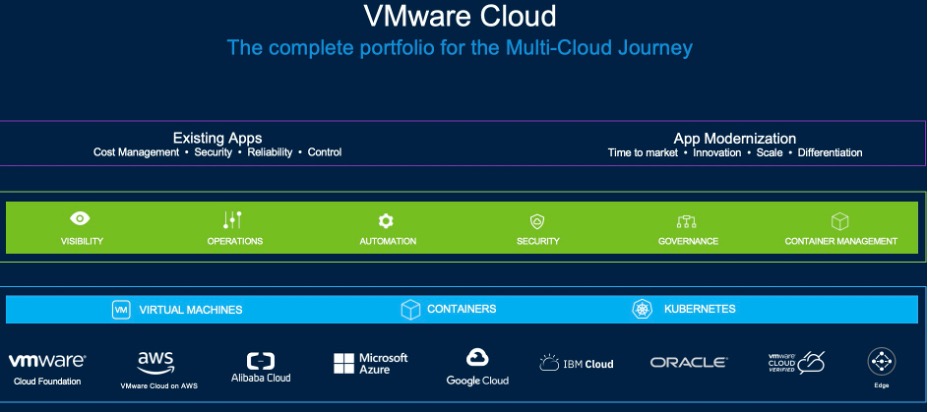Click the VMware Cloud Verified logo
The height and width of the screenshot is (412, 928).
(x=796, y=362)
